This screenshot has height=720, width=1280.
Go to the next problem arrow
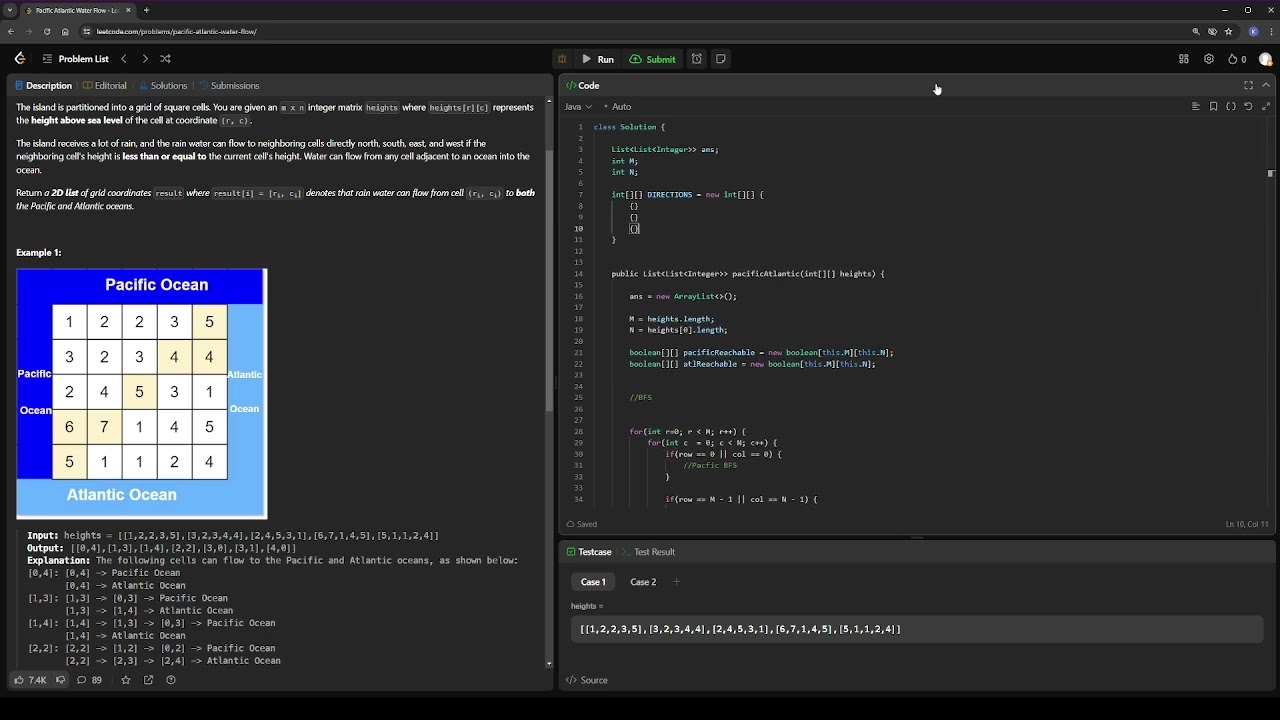pos(145,59)
